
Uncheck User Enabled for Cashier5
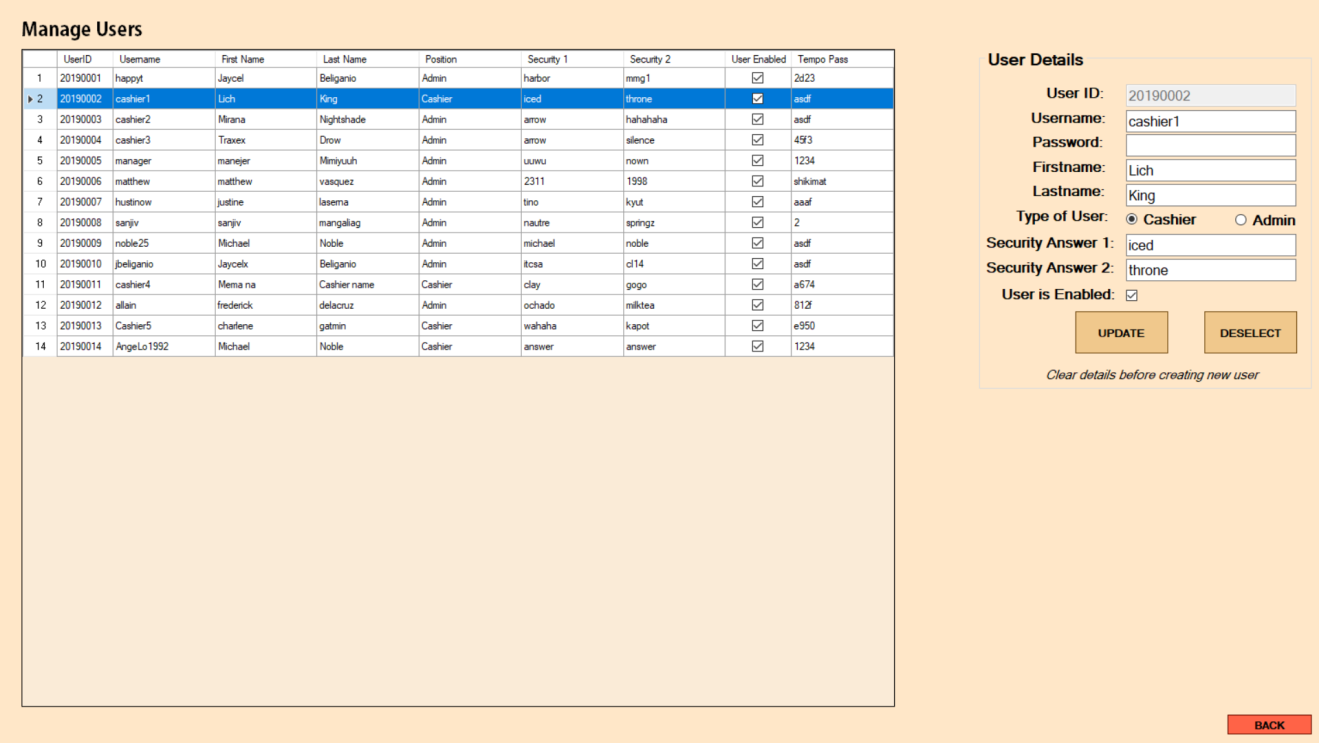pyautogui.click(x=757, y=325)
